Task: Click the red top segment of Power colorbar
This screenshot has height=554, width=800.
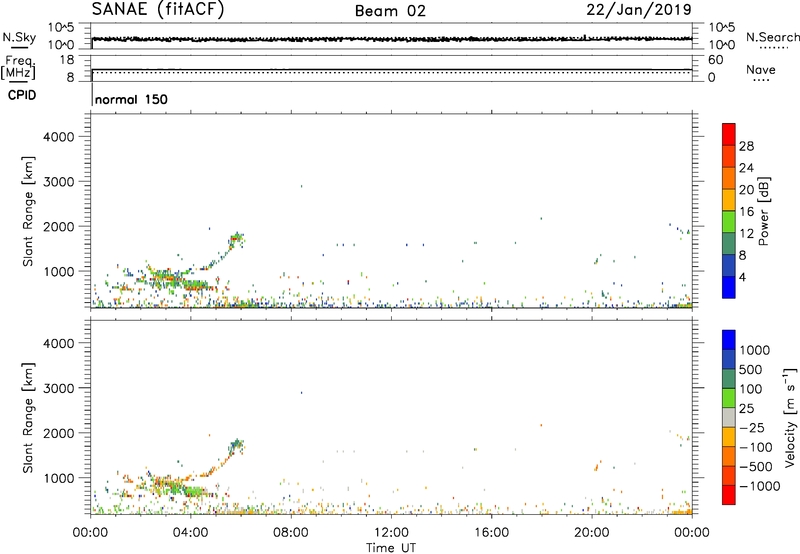Action: tap(729, 134)
